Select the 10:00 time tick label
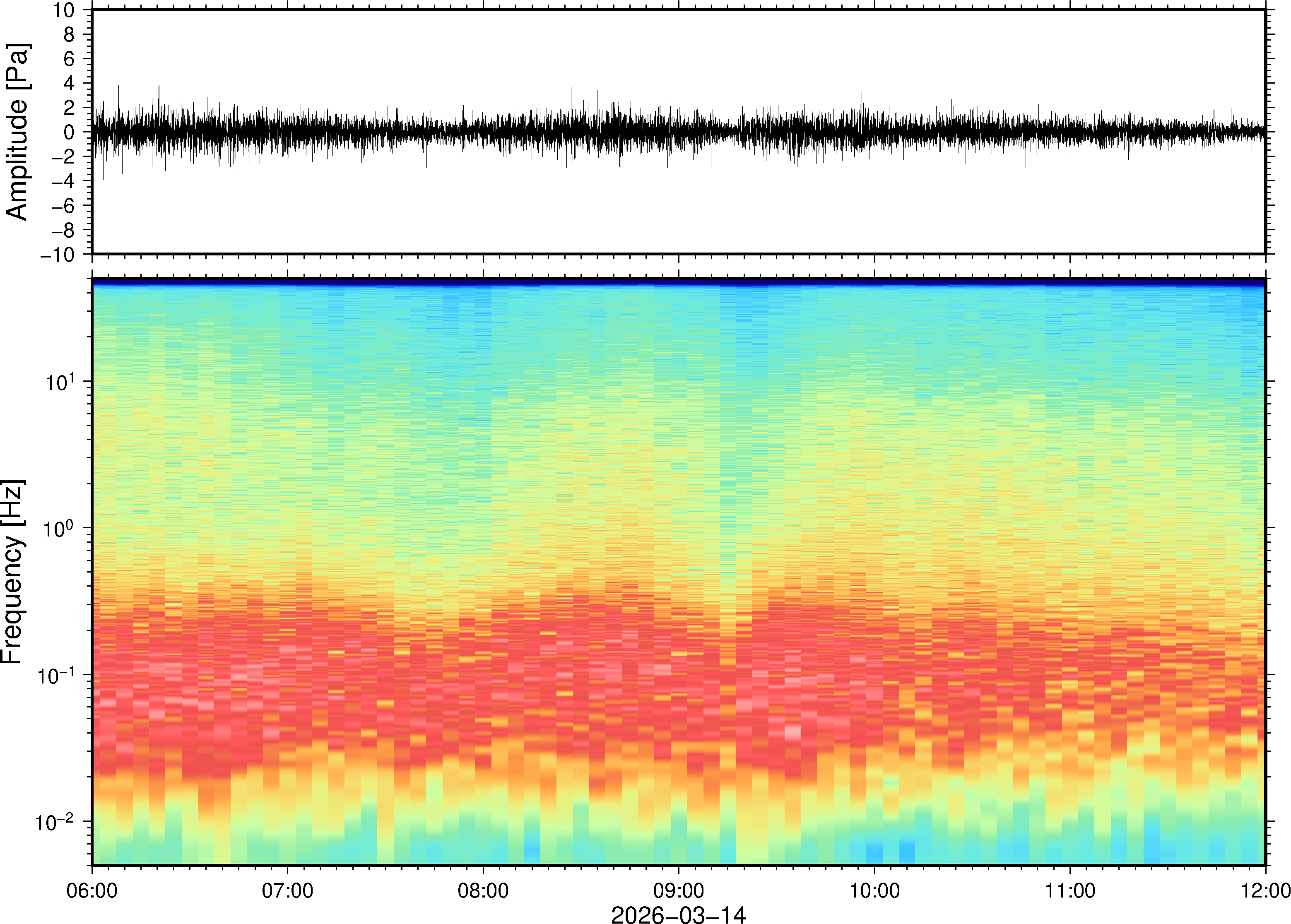Screen dimensions: 1291x924 point(874,890)
